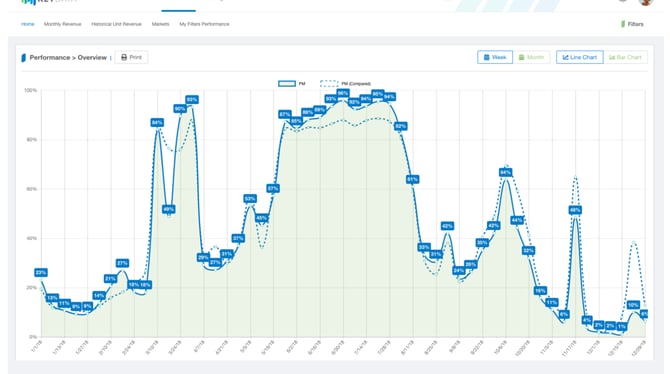Click the 21% data label
Viewport: 670px width, 374px height.
[110, 279]
